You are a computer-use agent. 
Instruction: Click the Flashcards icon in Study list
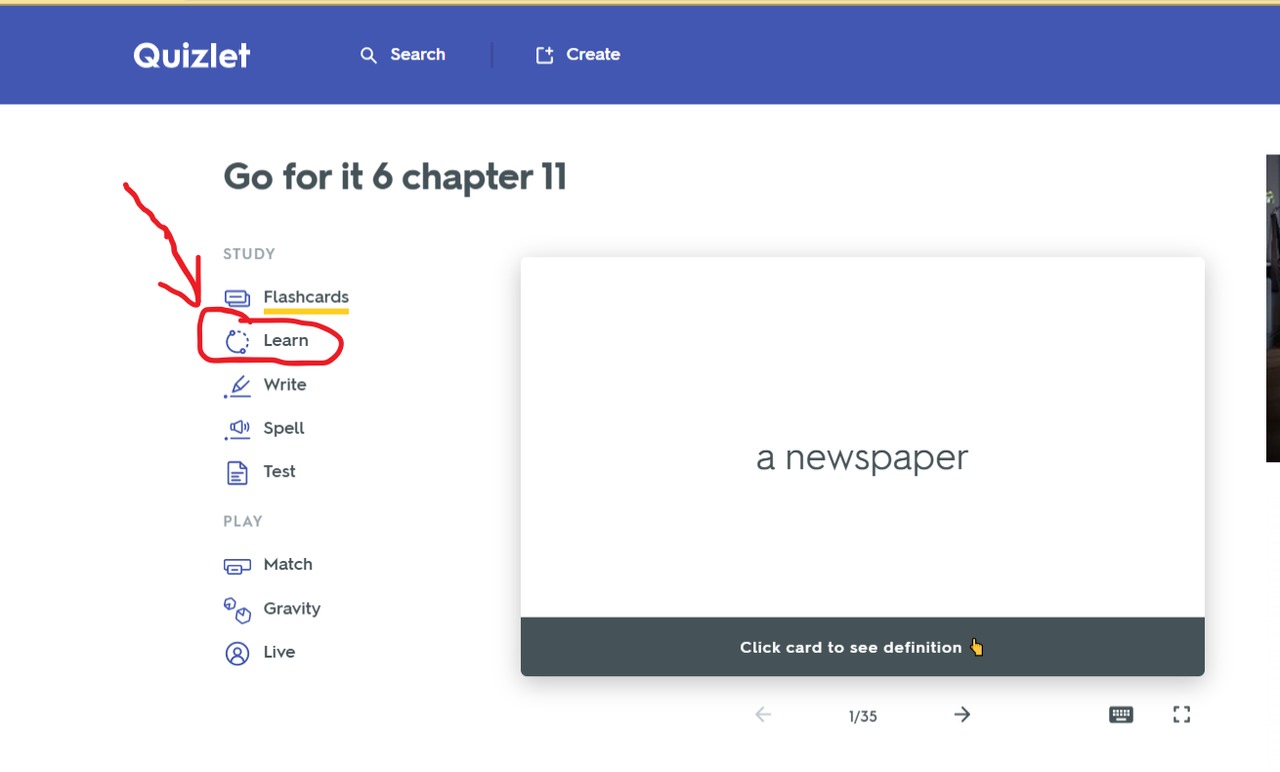237,298
